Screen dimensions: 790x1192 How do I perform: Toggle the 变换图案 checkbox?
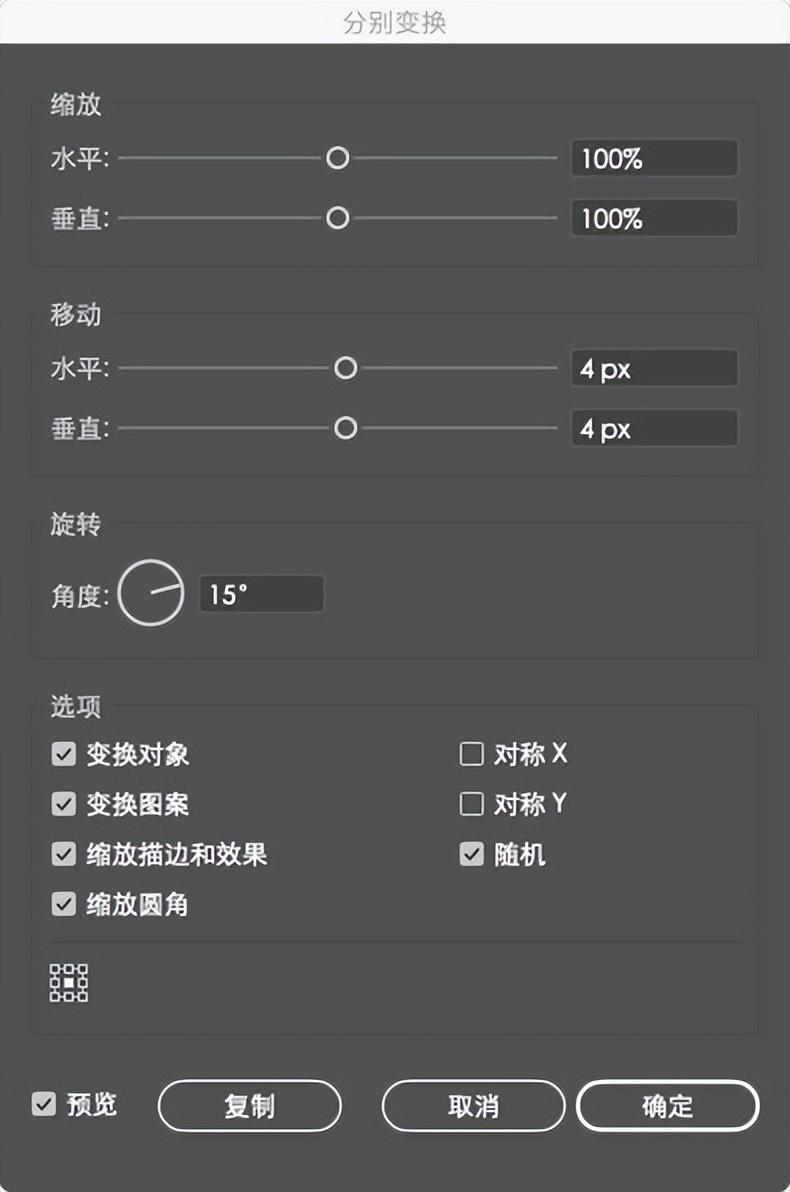click(64, 804)
